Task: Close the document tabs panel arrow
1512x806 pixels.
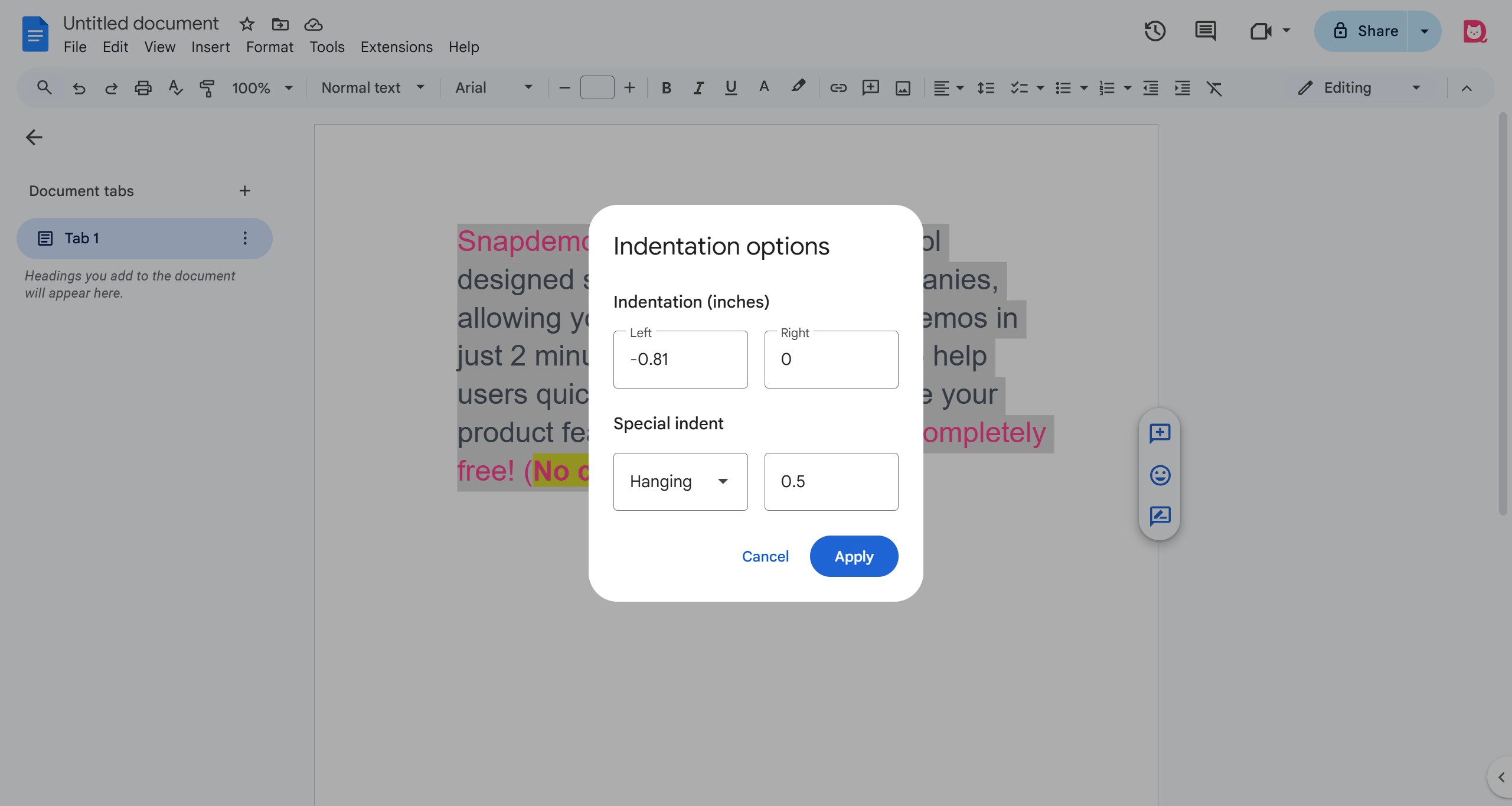Action: (34, 137)
